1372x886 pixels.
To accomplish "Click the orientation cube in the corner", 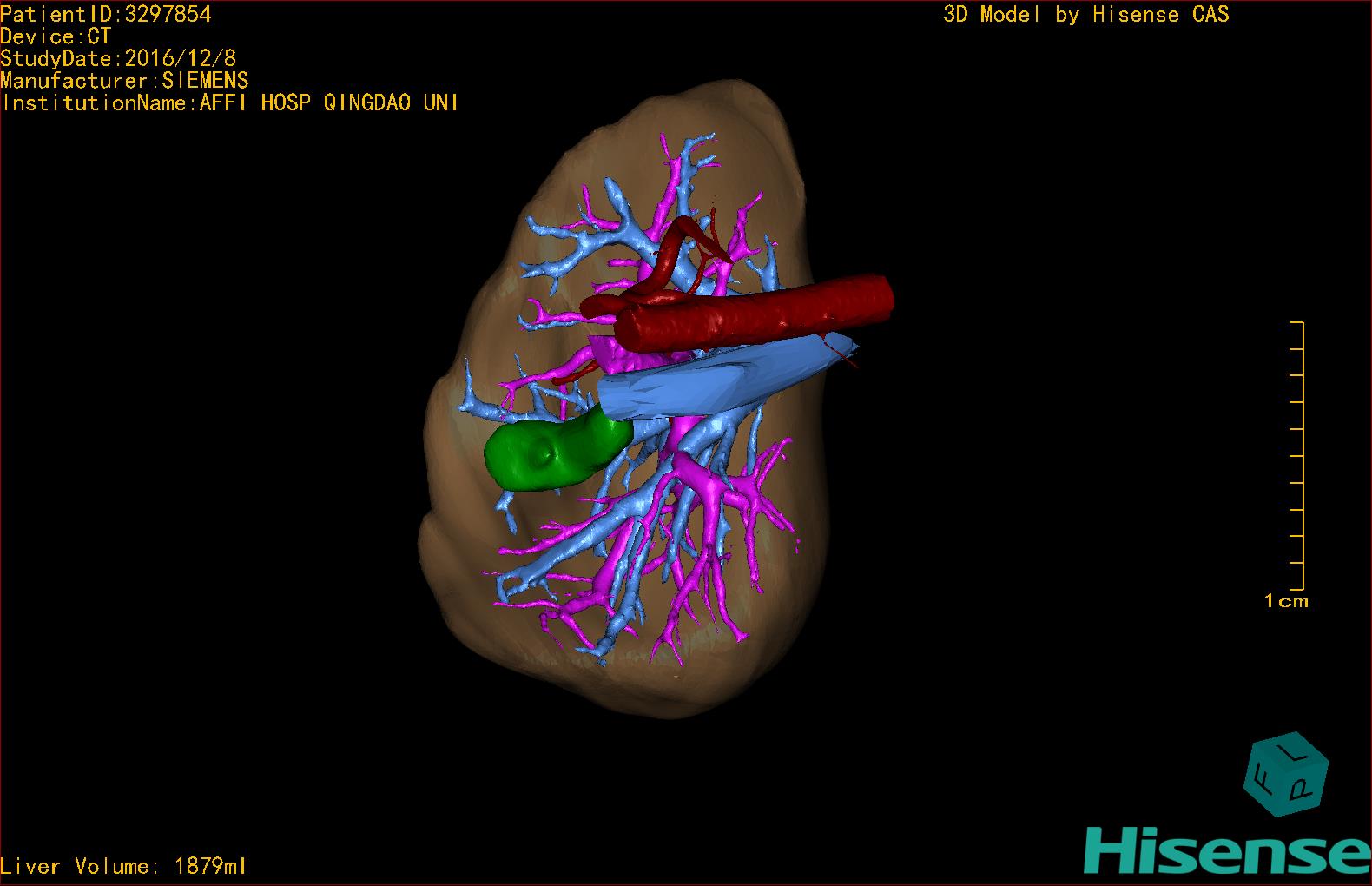I will 1286,775.
